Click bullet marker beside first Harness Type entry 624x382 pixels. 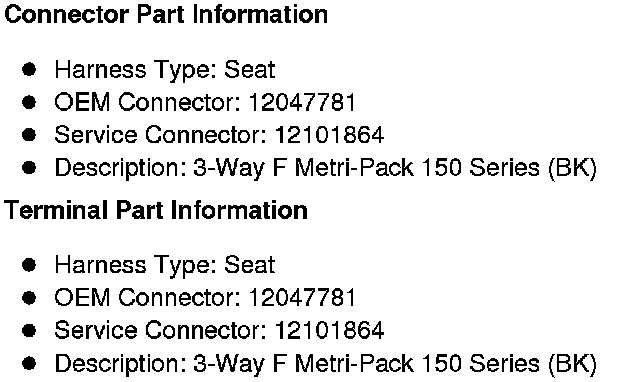coord(29,70)
